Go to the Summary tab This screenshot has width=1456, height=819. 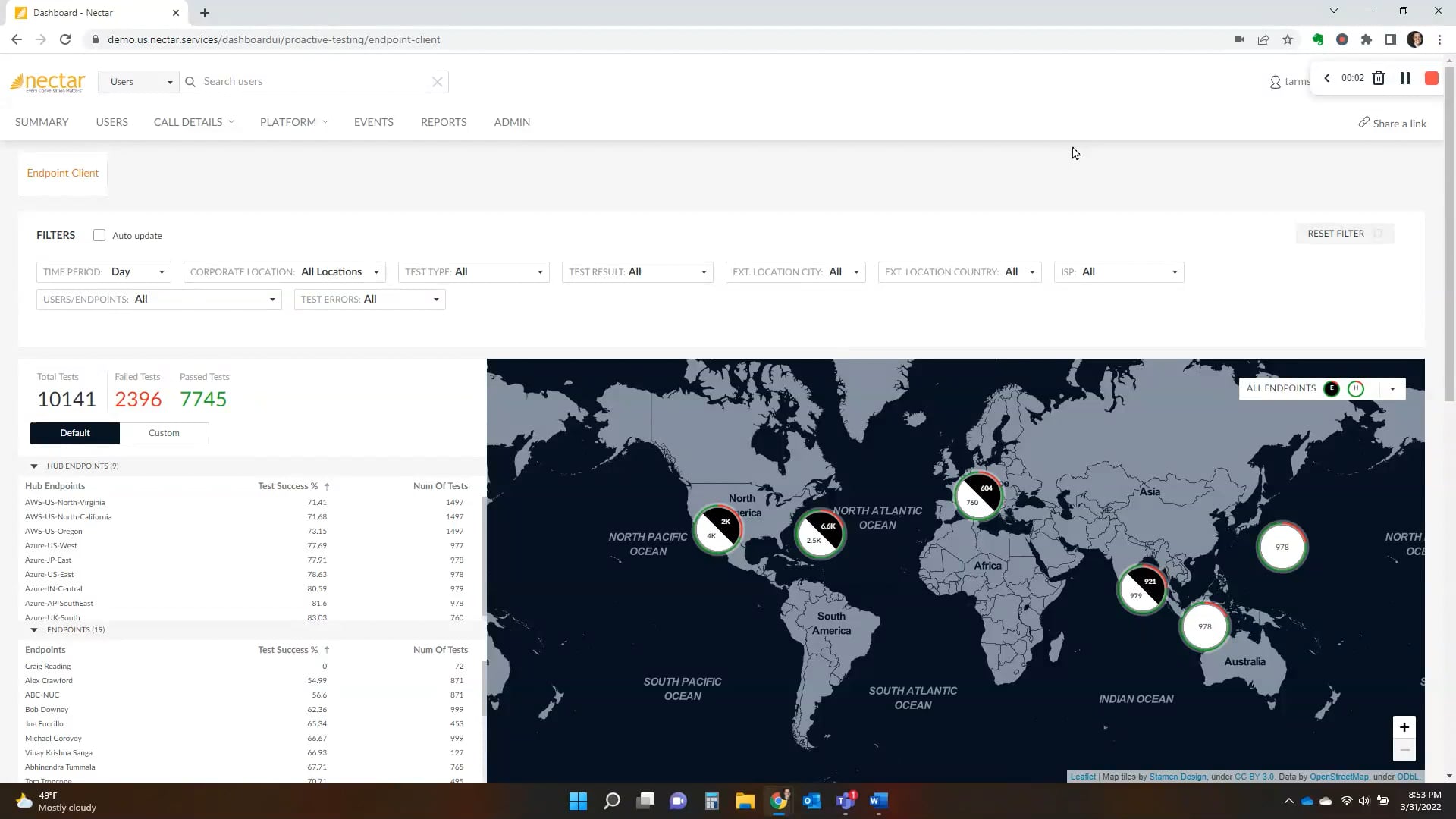pyautogui.click(x=42, y=122)
